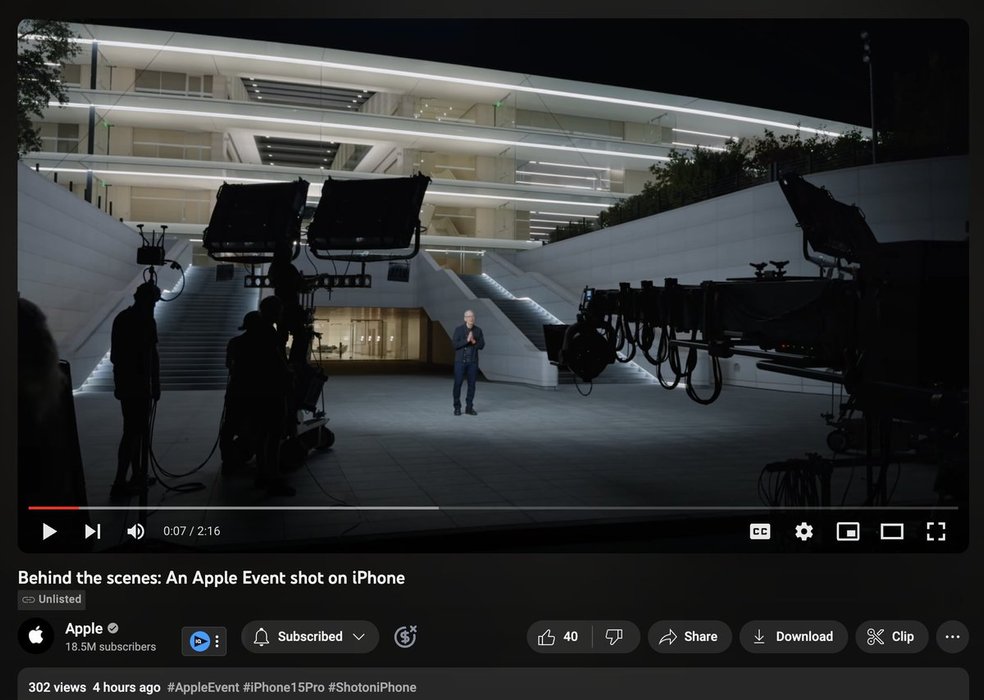Viewport: 984px width, 700px height.
Task: Click the Apple verified checkmark badge
Action: [113, 628]
